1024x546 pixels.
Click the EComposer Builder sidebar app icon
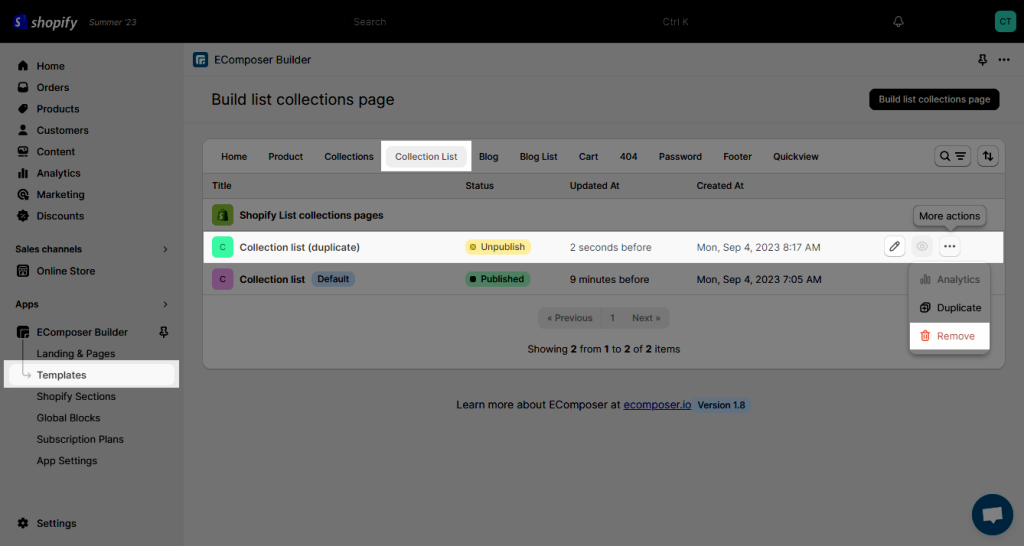(23, 332)
